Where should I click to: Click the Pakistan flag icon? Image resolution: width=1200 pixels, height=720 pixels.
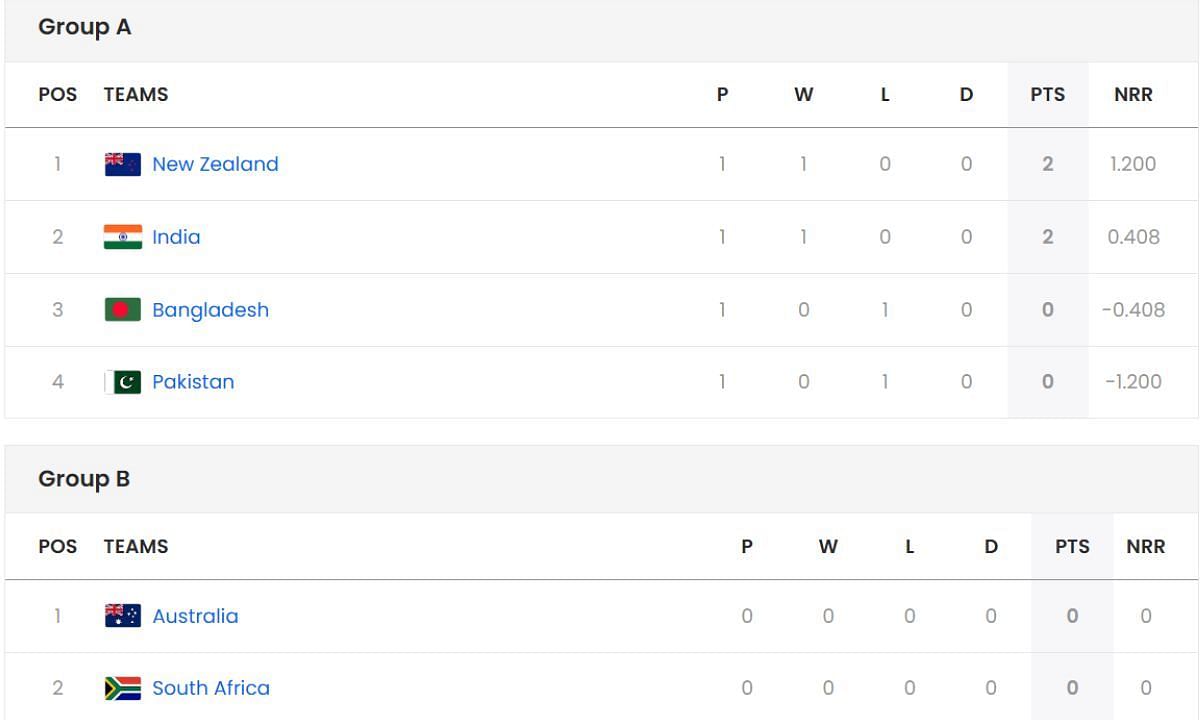pos(123,382)
